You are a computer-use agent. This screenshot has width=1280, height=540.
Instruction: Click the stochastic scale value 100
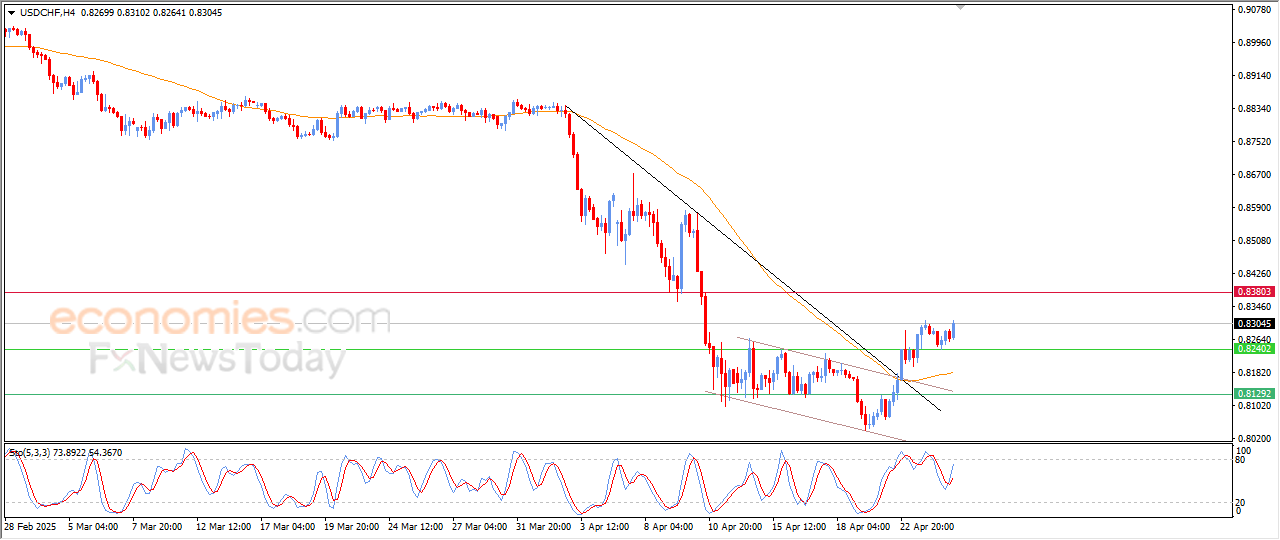coord(1245,451)
